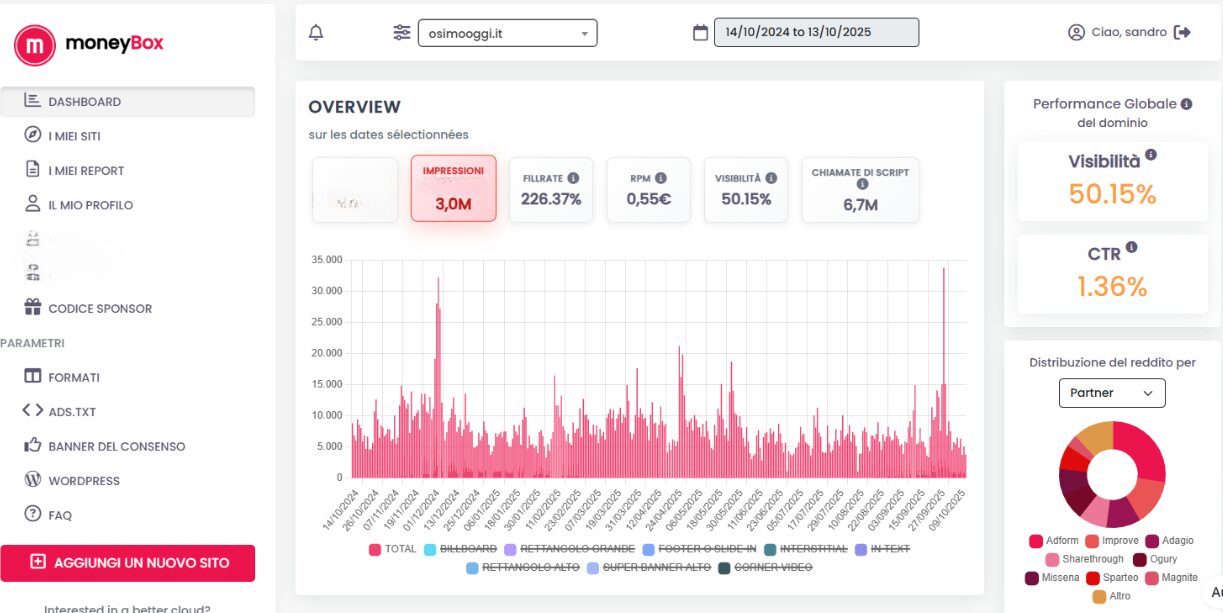Open the osimooggi.it site dropdown
The height and width of the screenshot is (613, 1223).
point(507,33)
